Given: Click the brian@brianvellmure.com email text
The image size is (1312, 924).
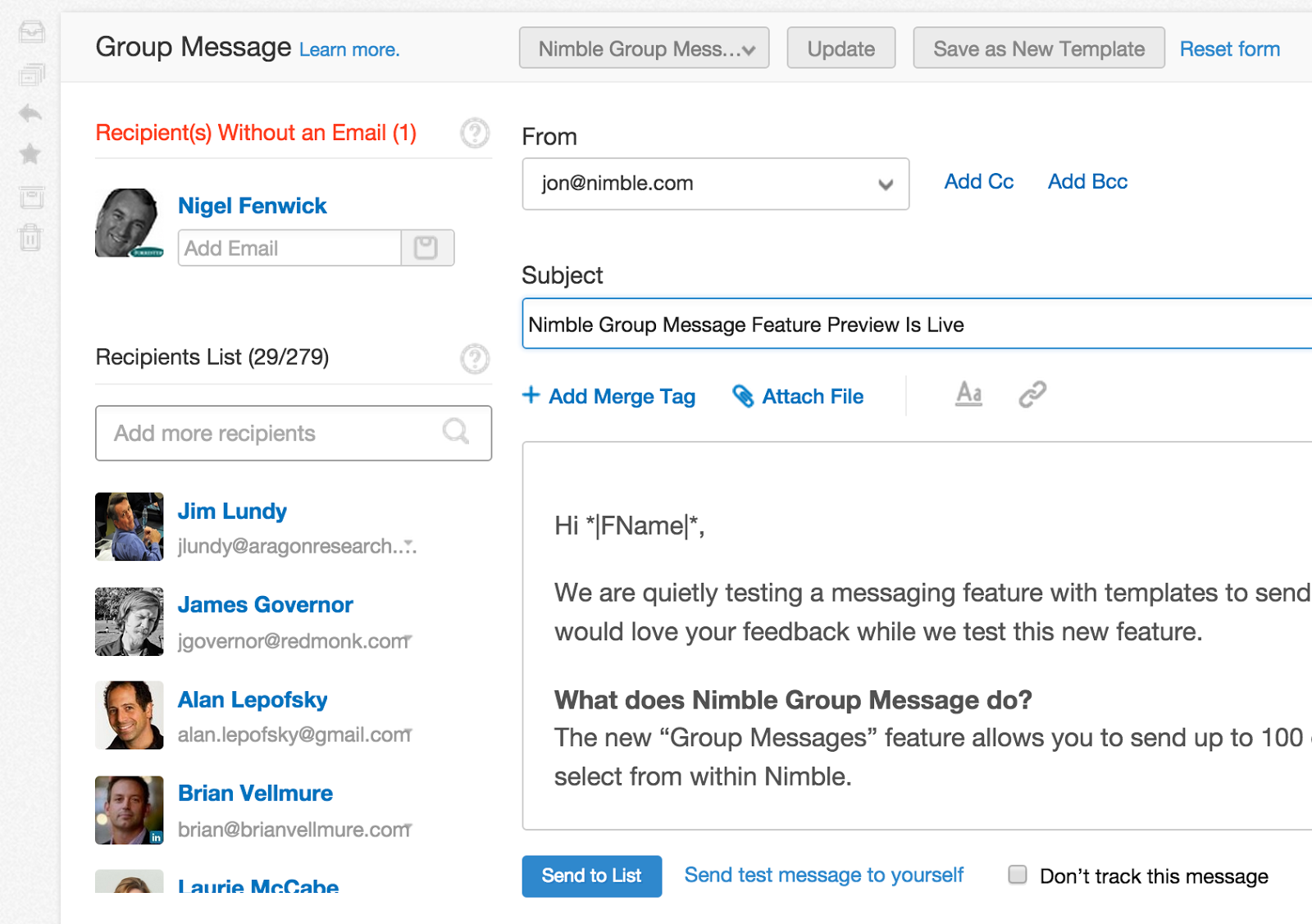Looking at the screenshot, I should [x=294, y=830].
